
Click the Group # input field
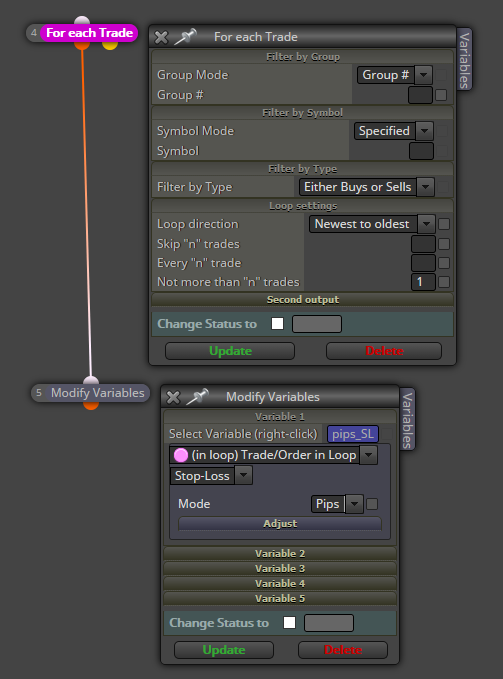(x=420, y=95)
